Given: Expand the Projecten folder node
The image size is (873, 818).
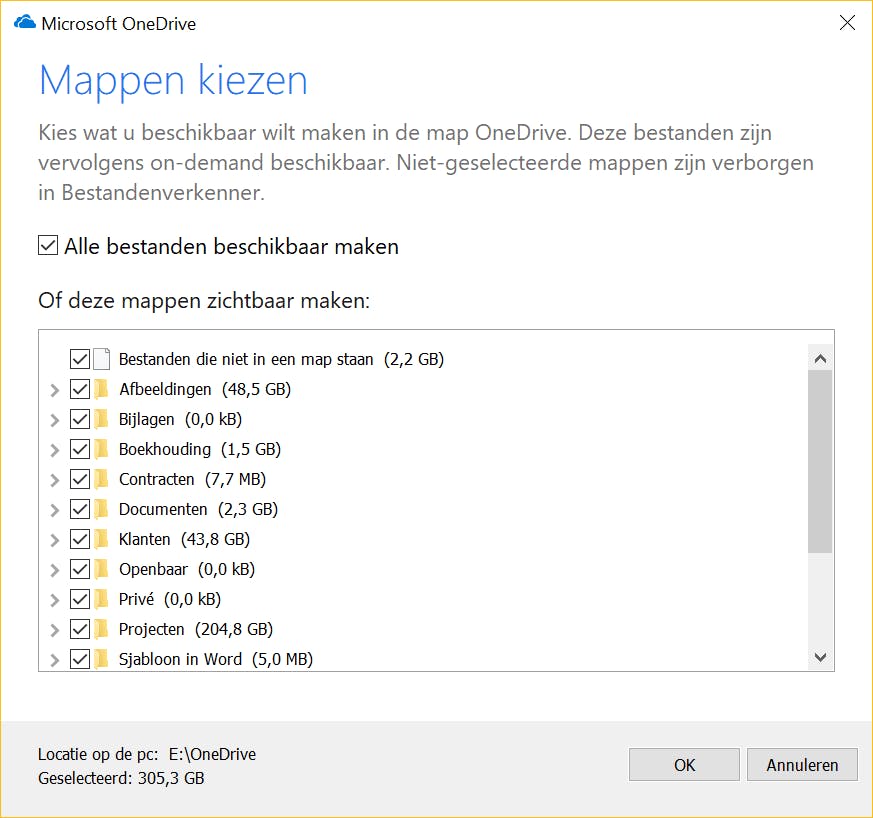Looking at the screenshot, I should coord(55,630).
